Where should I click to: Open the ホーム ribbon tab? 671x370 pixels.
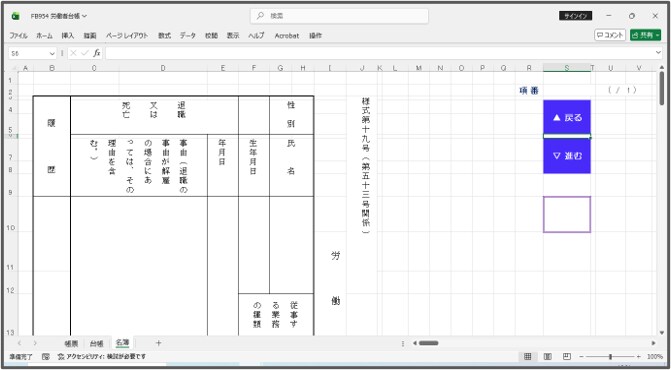(x=45, y=36)
